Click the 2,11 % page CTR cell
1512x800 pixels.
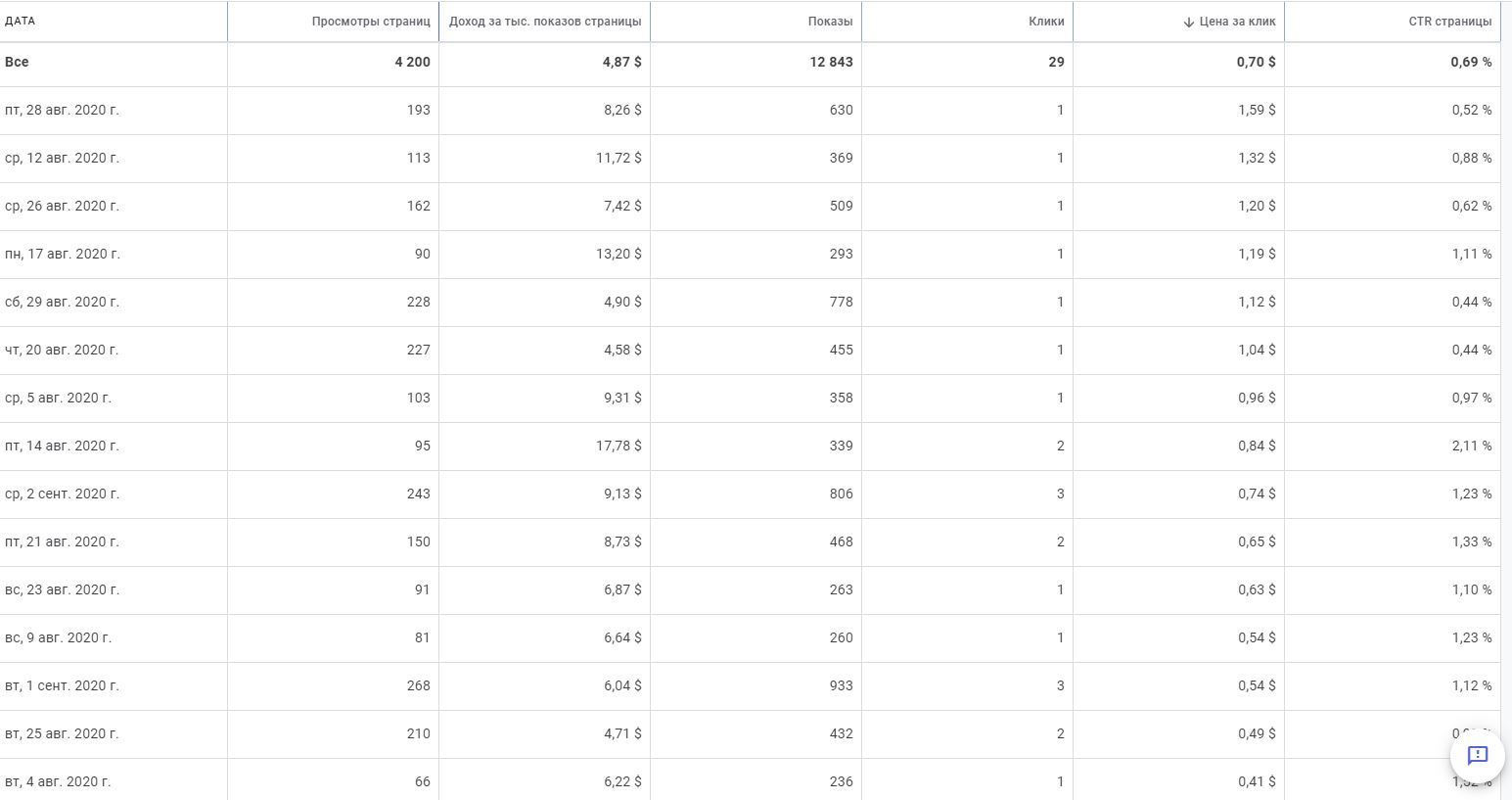[x=1471, y=446]
